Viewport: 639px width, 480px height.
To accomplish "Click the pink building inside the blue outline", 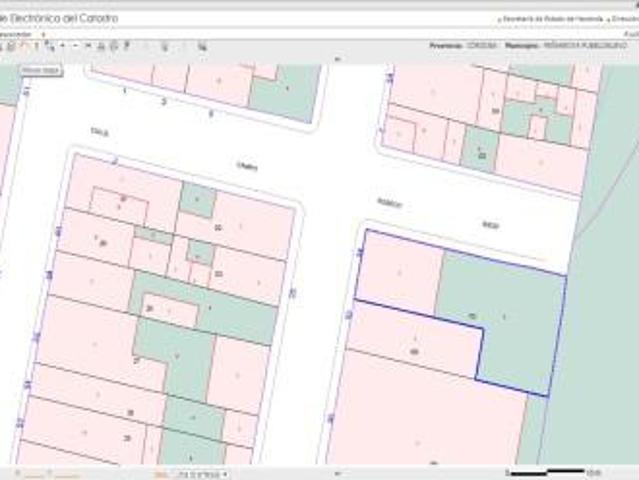I will pos(400,268).
